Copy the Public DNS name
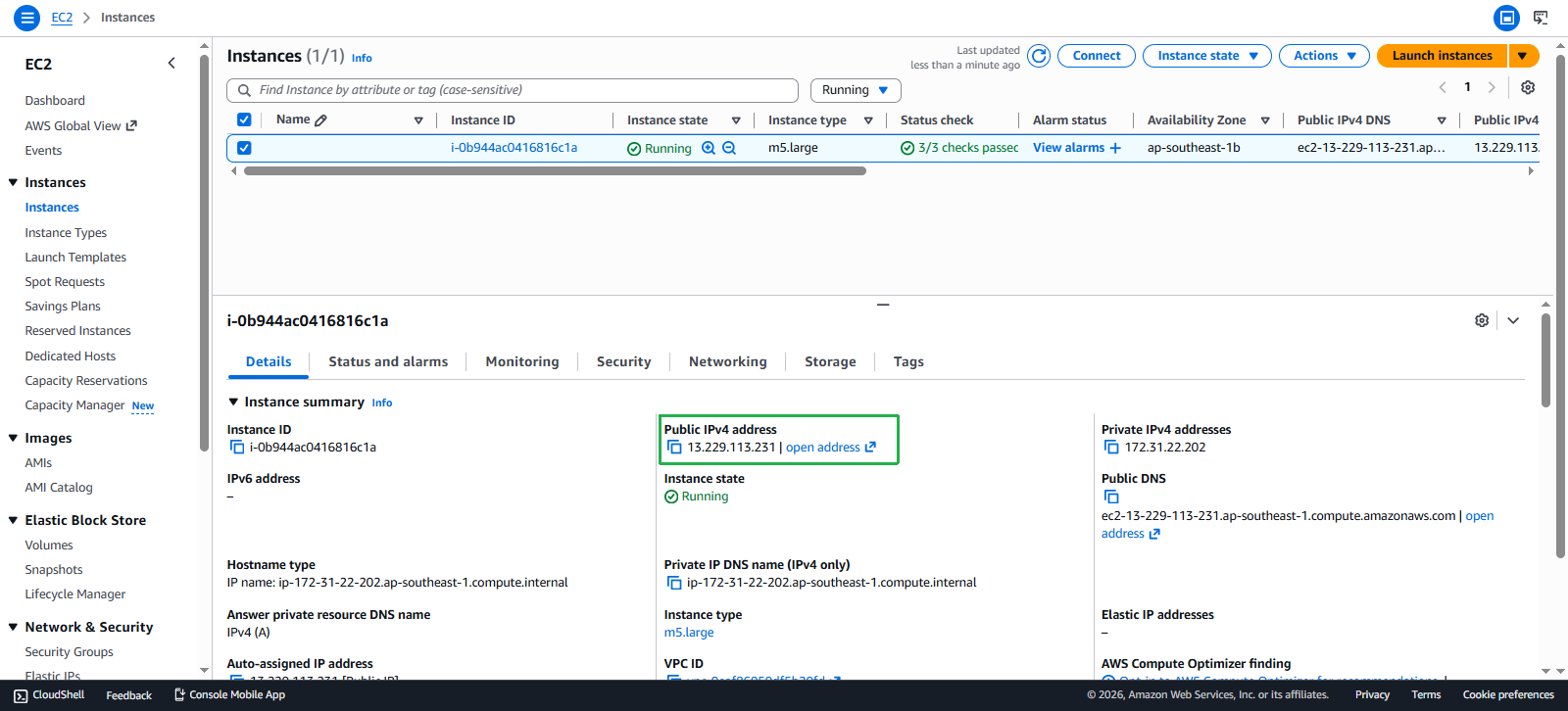 [1111, 497]
